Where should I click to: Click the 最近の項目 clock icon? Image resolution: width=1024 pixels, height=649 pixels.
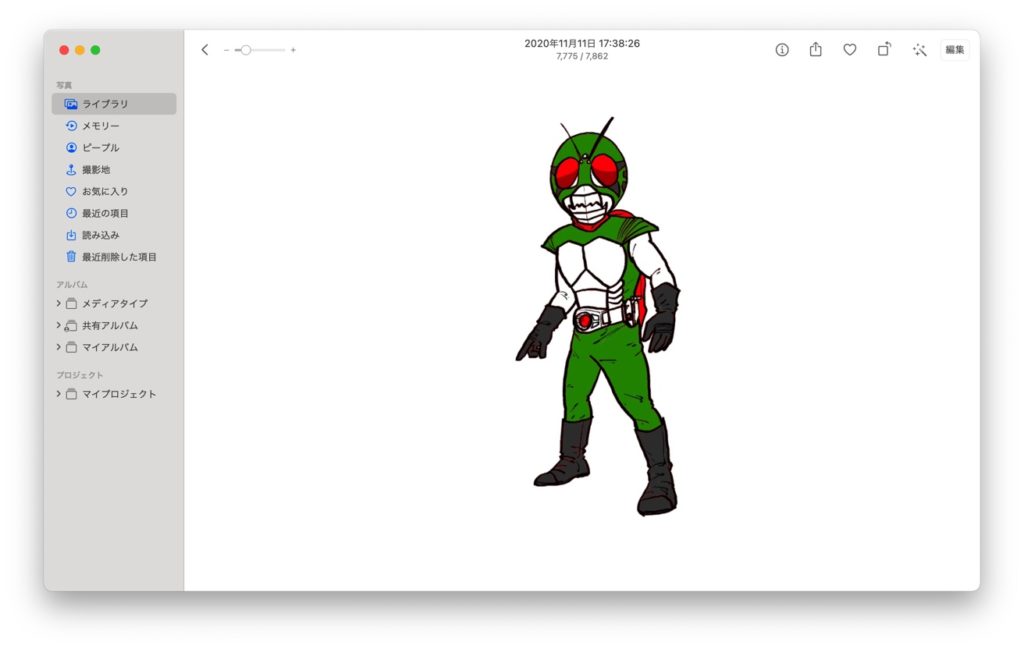click(x=71, y=213)
